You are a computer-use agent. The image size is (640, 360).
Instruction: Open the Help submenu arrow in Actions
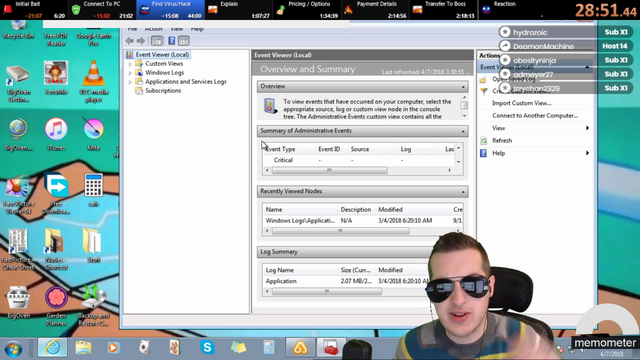click(587, 153)
